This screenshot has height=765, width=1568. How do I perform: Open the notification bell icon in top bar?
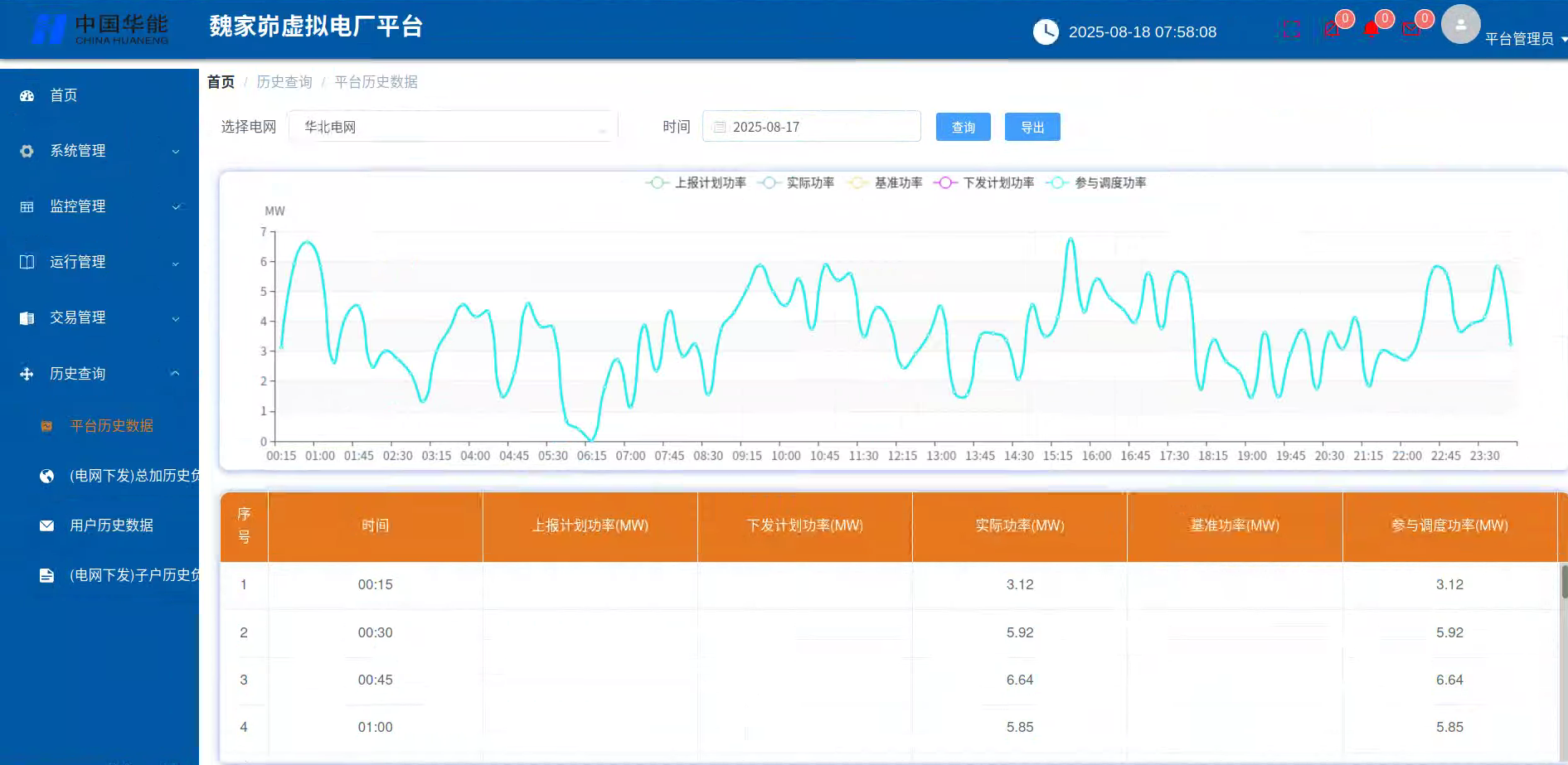click(x=1372, y=27)
